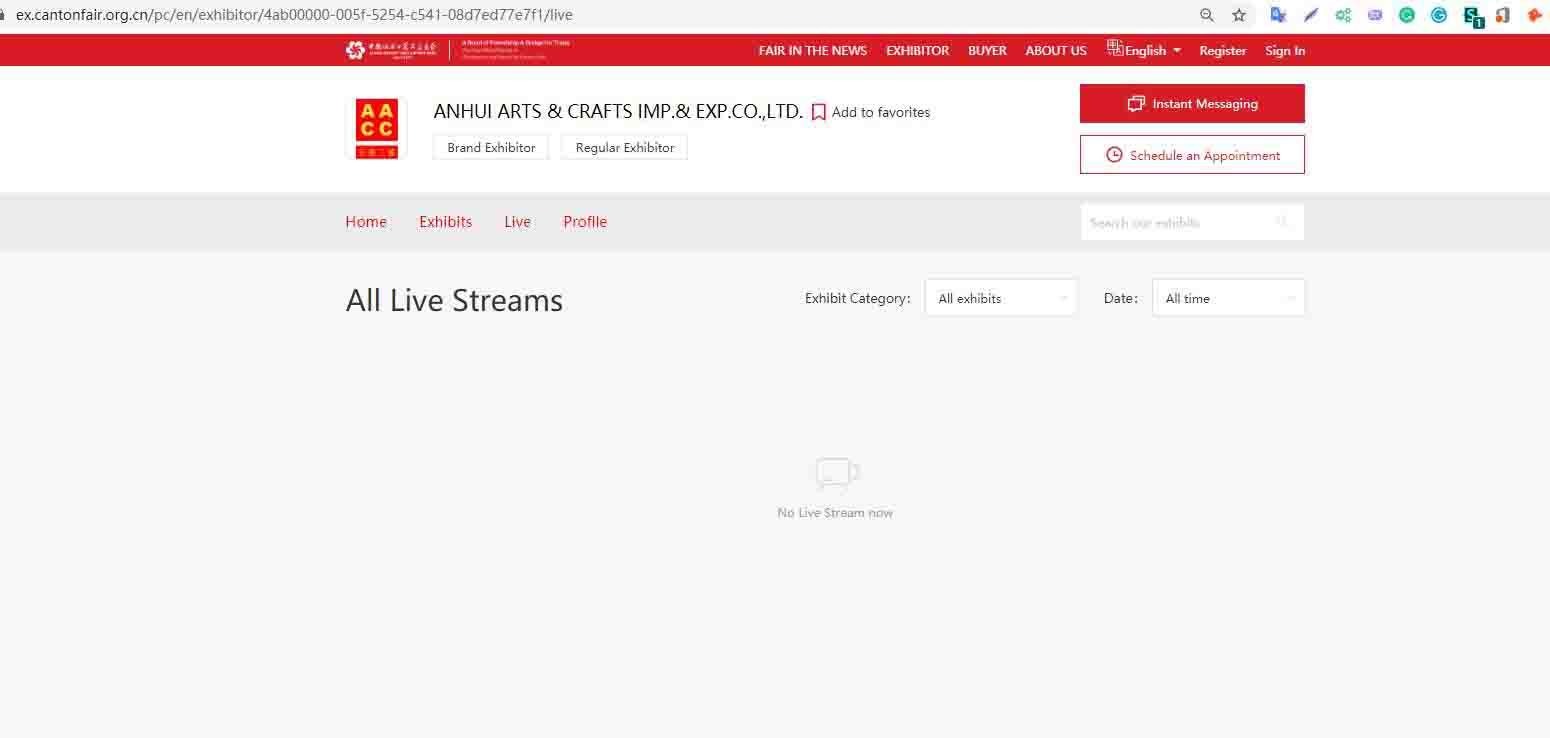Open the Google Translate extension

pos(1277,15)
